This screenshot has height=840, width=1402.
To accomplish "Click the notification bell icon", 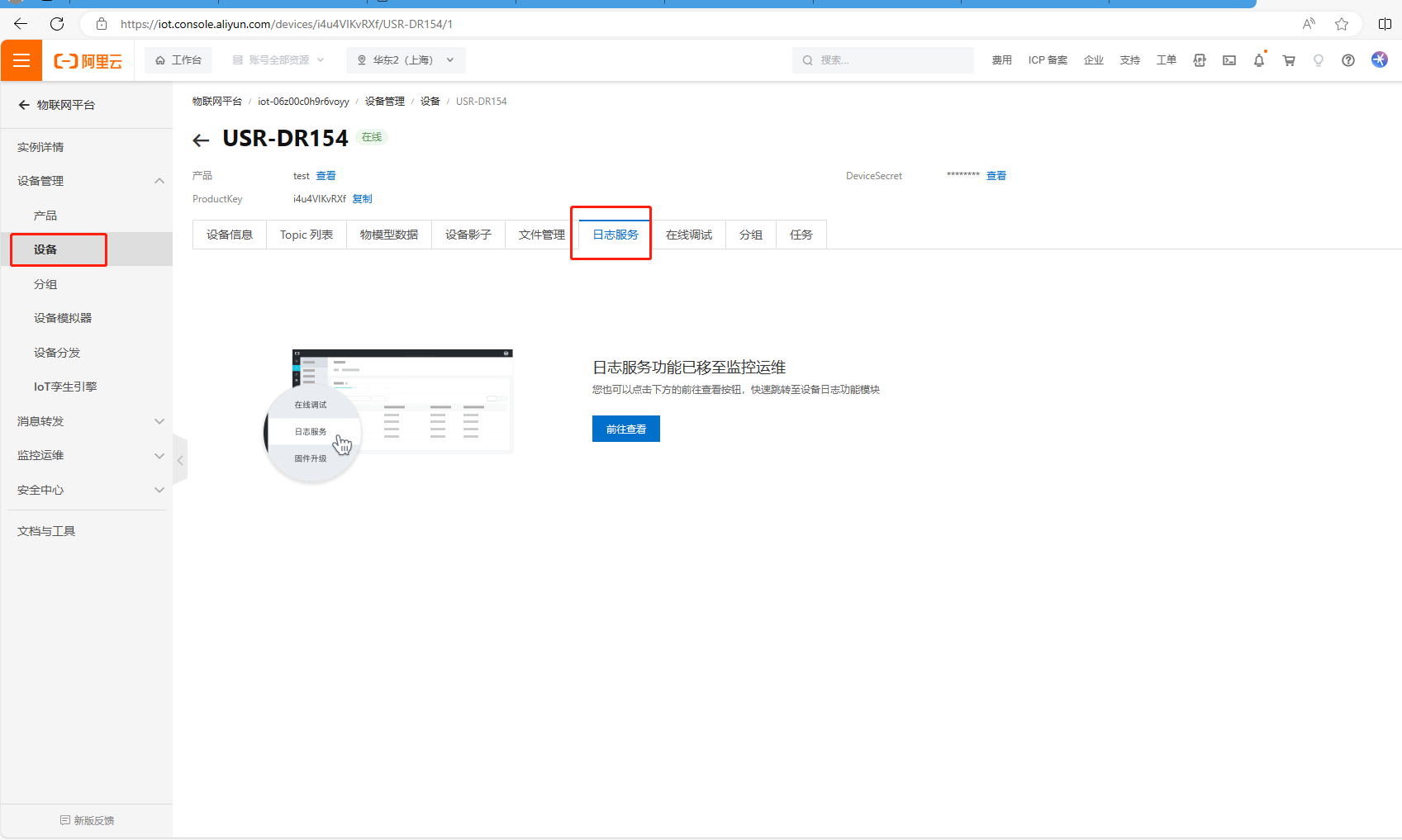I will click(1259, 60).
